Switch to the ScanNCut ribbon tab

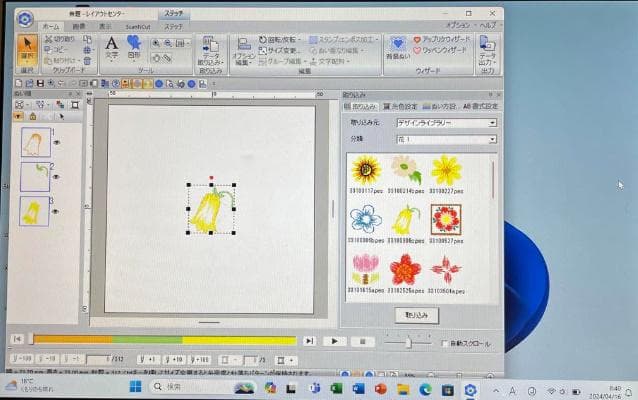pos(138,26)
